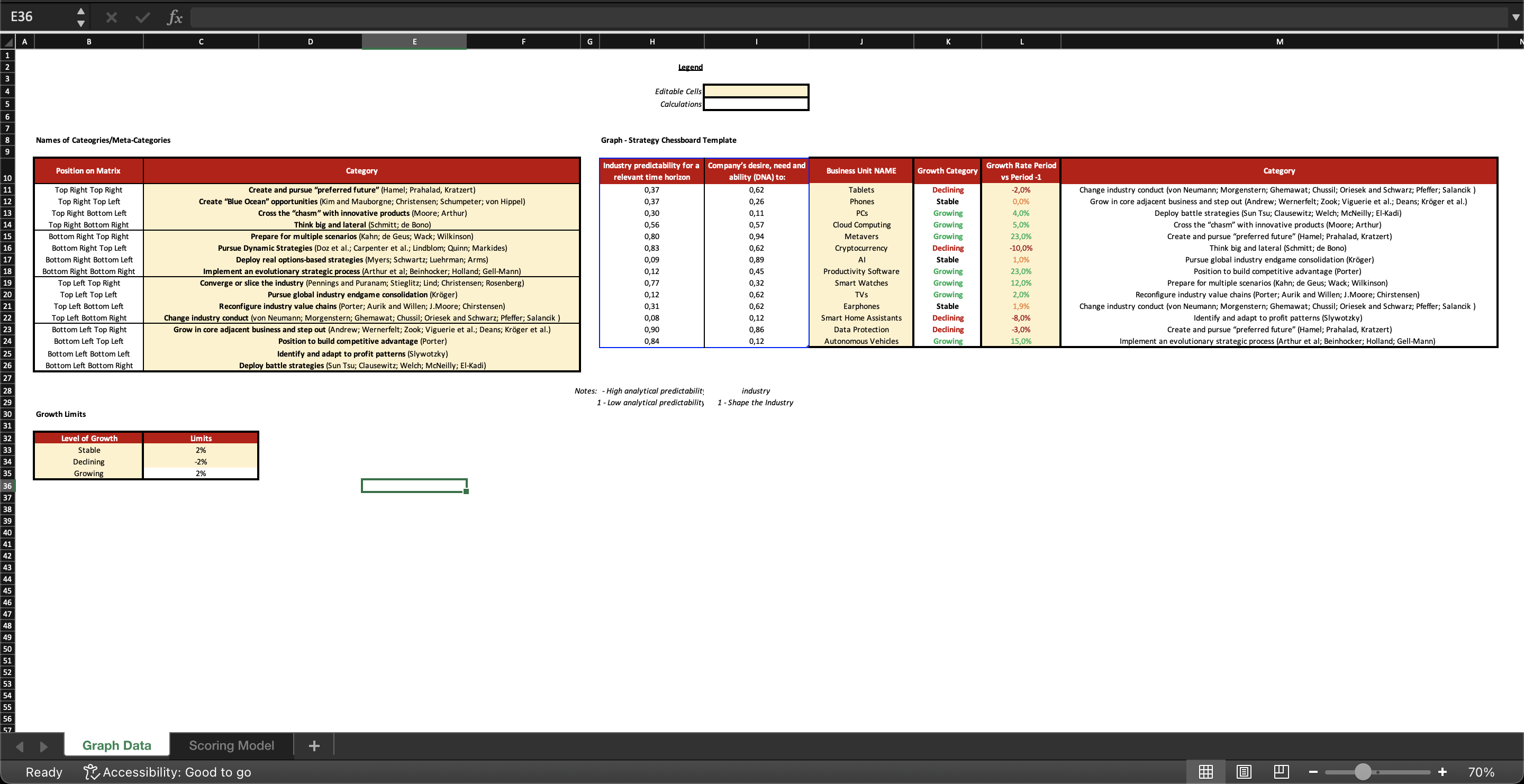Click the zoom slider handle
This screenshot has width=1524, height=784.
(1363, 772)
